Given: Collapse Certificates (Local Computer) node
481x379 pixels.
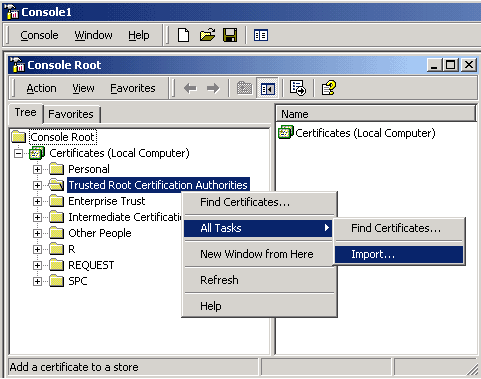Looking at the screenshot, I should 19,154.
